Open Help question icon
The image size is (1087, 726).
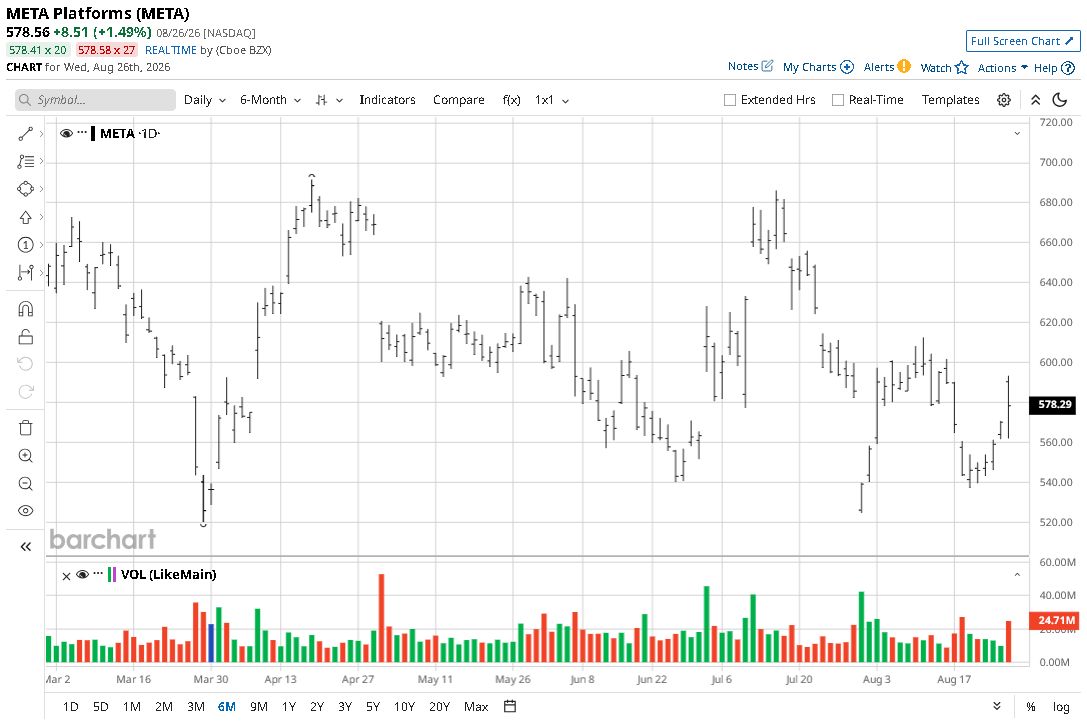pos(1068,68)
